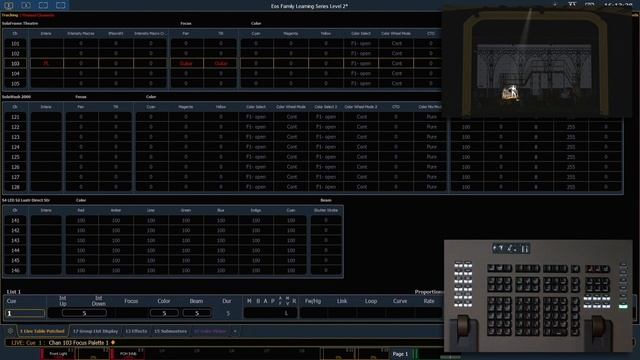Viewport: 640px width, 360px height.
Task: Select the FOH Mvb fader tile
Action: 128,353
